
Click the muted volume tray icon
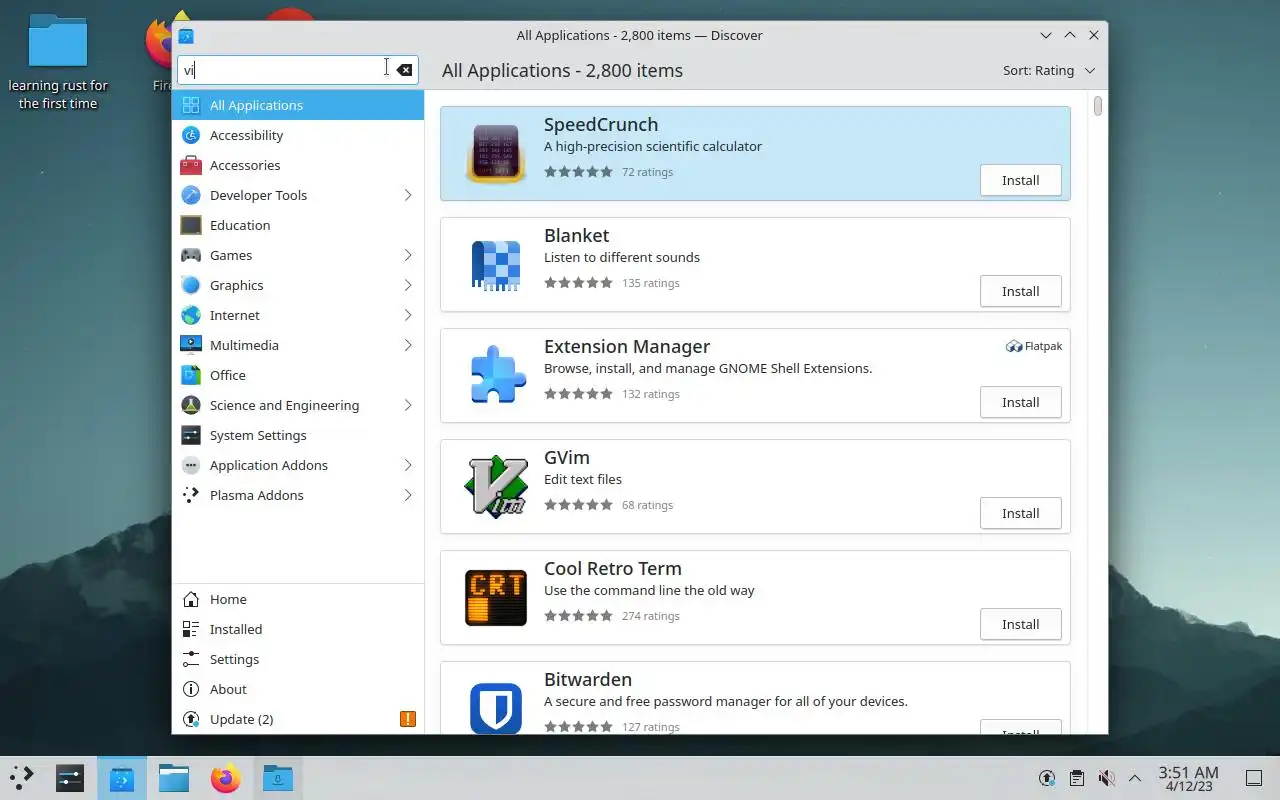(x=1106, y=778)
